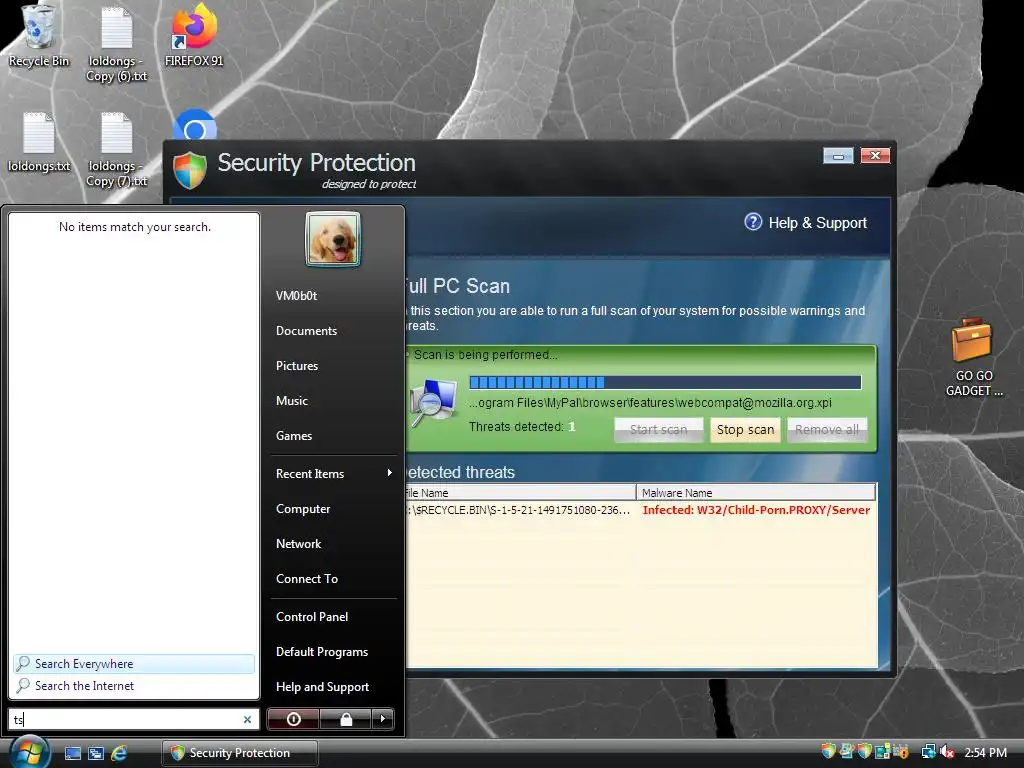Screen dimensions: 1024x768
Task: Click the scan magnifier computer icon
Action: pyautogui.click(x=434, y=402)
